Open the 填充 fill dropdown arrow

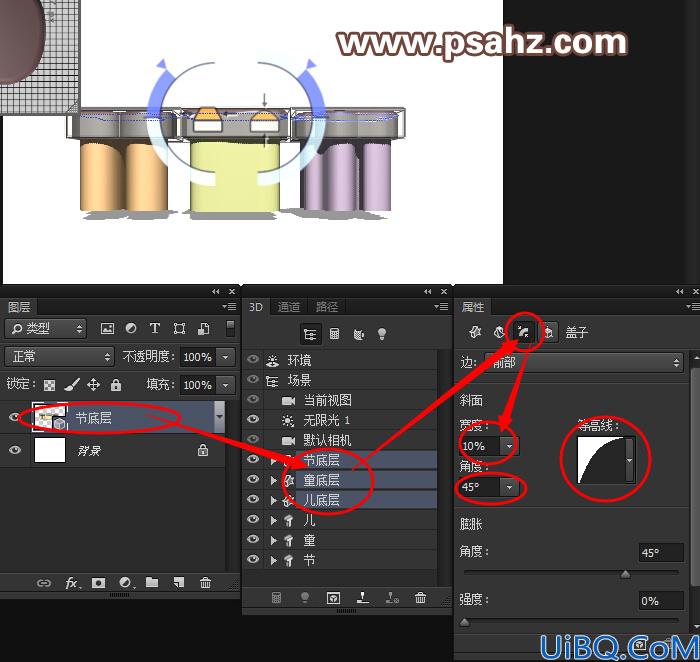click(x=226, y=384)
